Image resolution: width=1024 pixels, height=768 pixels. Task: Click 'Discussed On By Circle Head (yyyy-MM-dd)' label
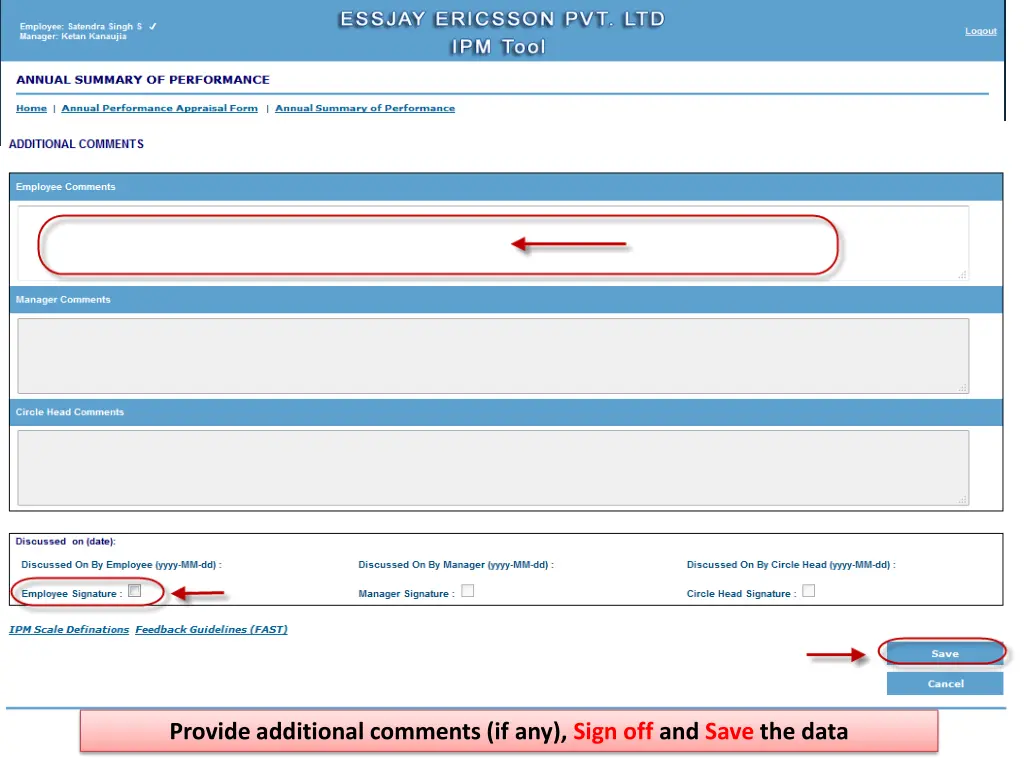[x=791, y=565]
